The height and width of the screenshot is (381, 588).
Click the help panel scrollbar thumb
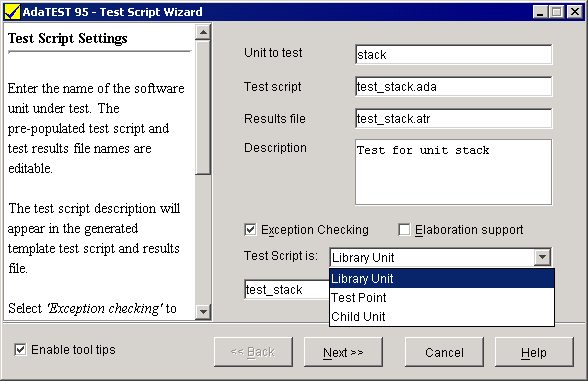tap(203, 108)
